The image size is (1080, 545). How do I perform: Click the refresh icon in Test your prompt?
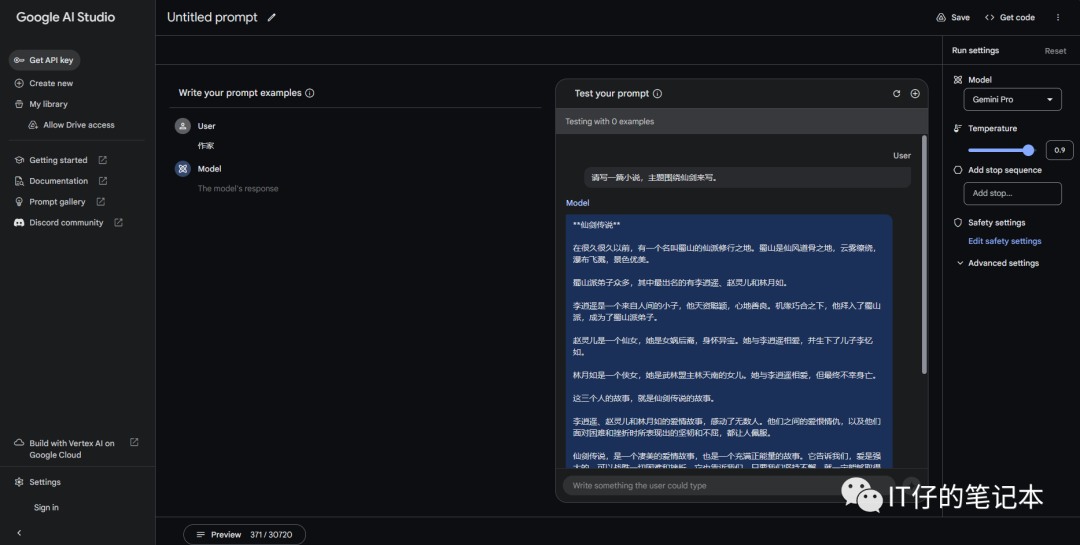coord(897,94)
